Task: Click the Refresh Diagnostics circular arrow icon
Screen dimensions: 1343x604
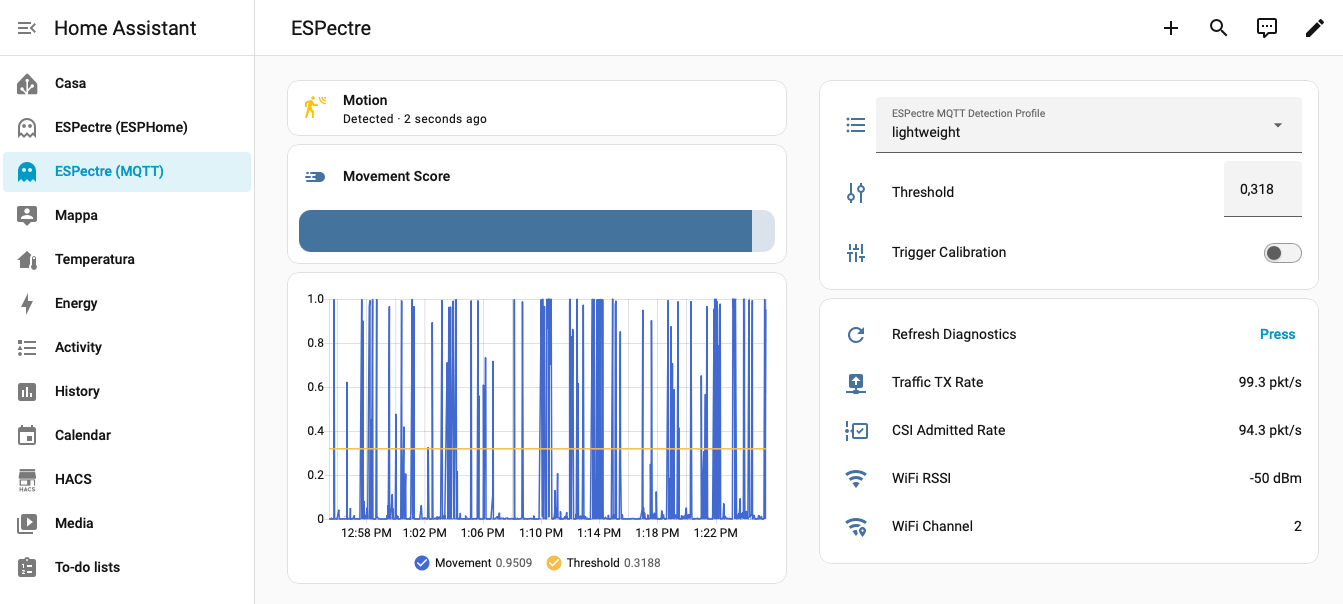Action: tap(856, 335)
